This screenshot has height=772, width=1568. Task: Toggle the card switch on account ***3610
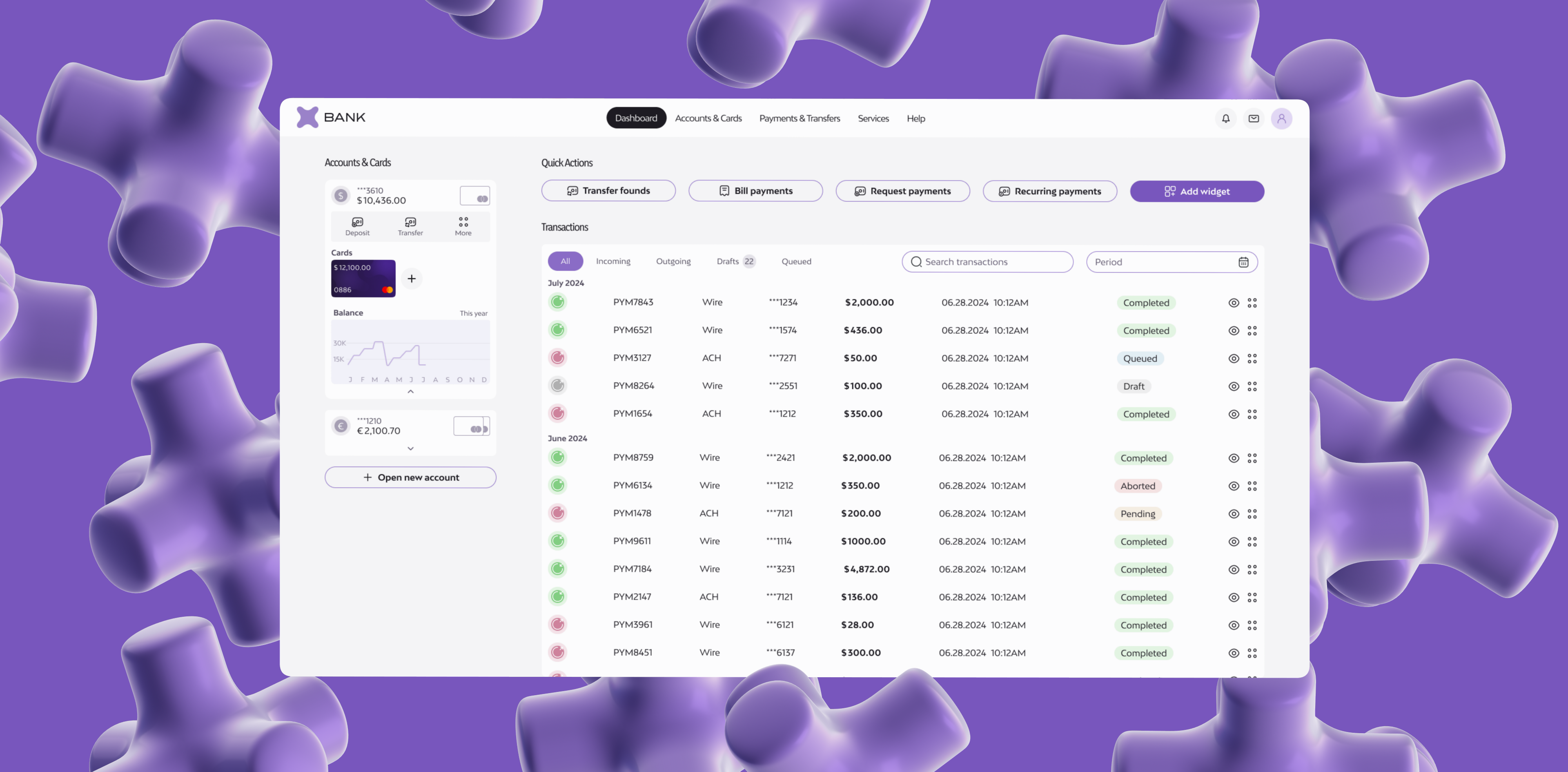[x=475, y=195]
